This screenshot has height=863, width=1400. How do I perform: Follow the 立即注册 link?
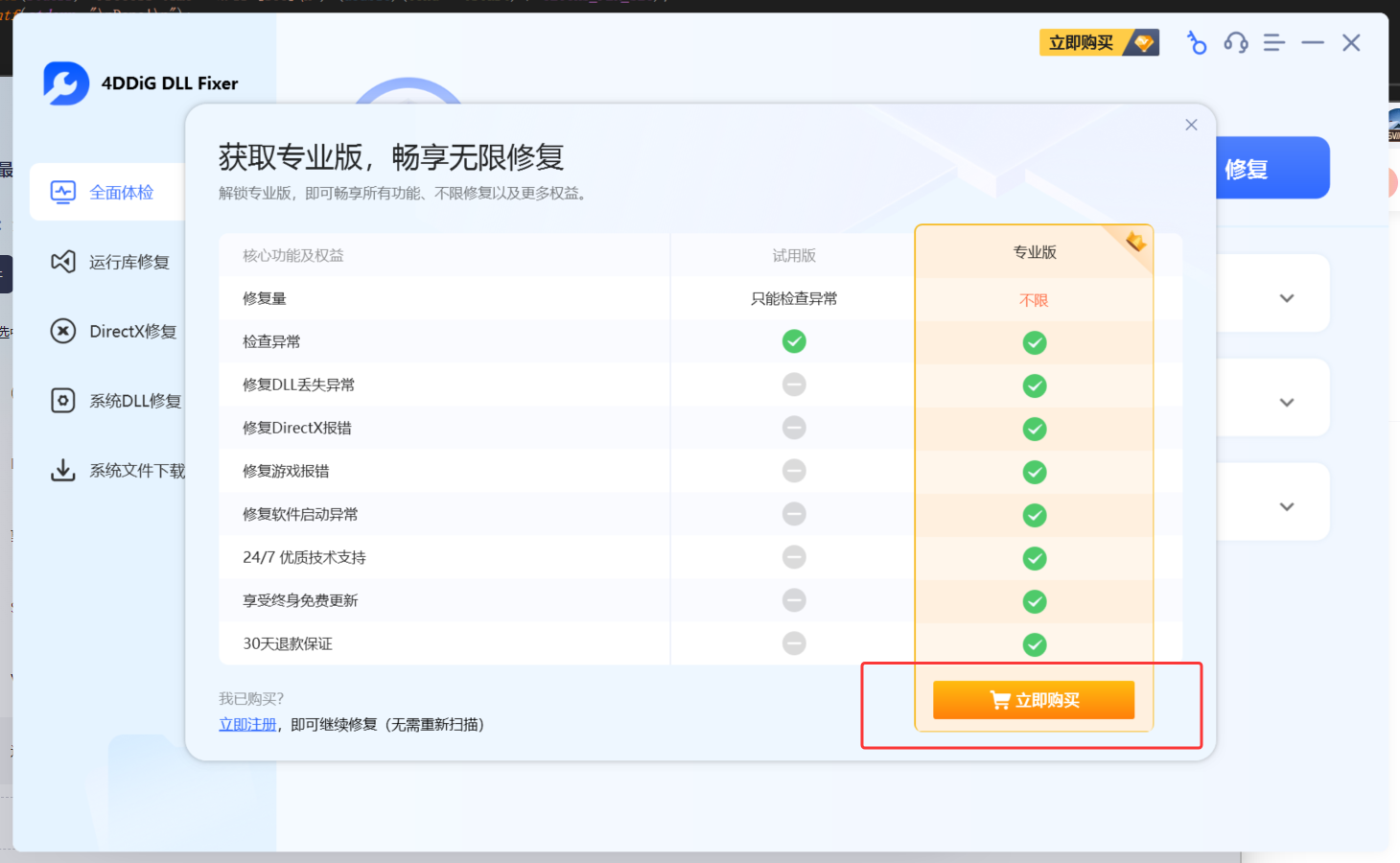(x=247, y=724)
